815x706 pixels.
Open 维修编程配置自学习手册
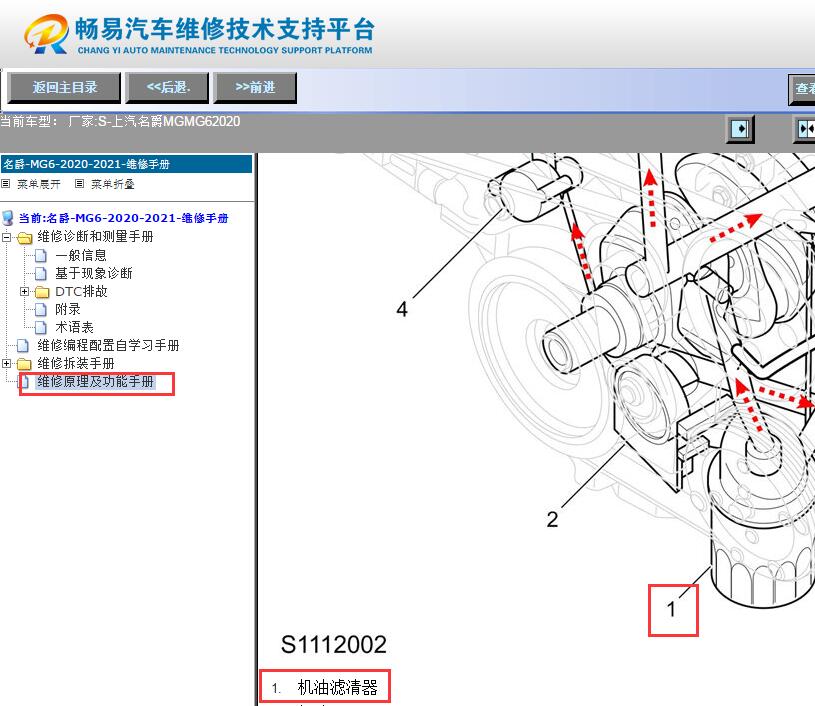tap(108, 345)
